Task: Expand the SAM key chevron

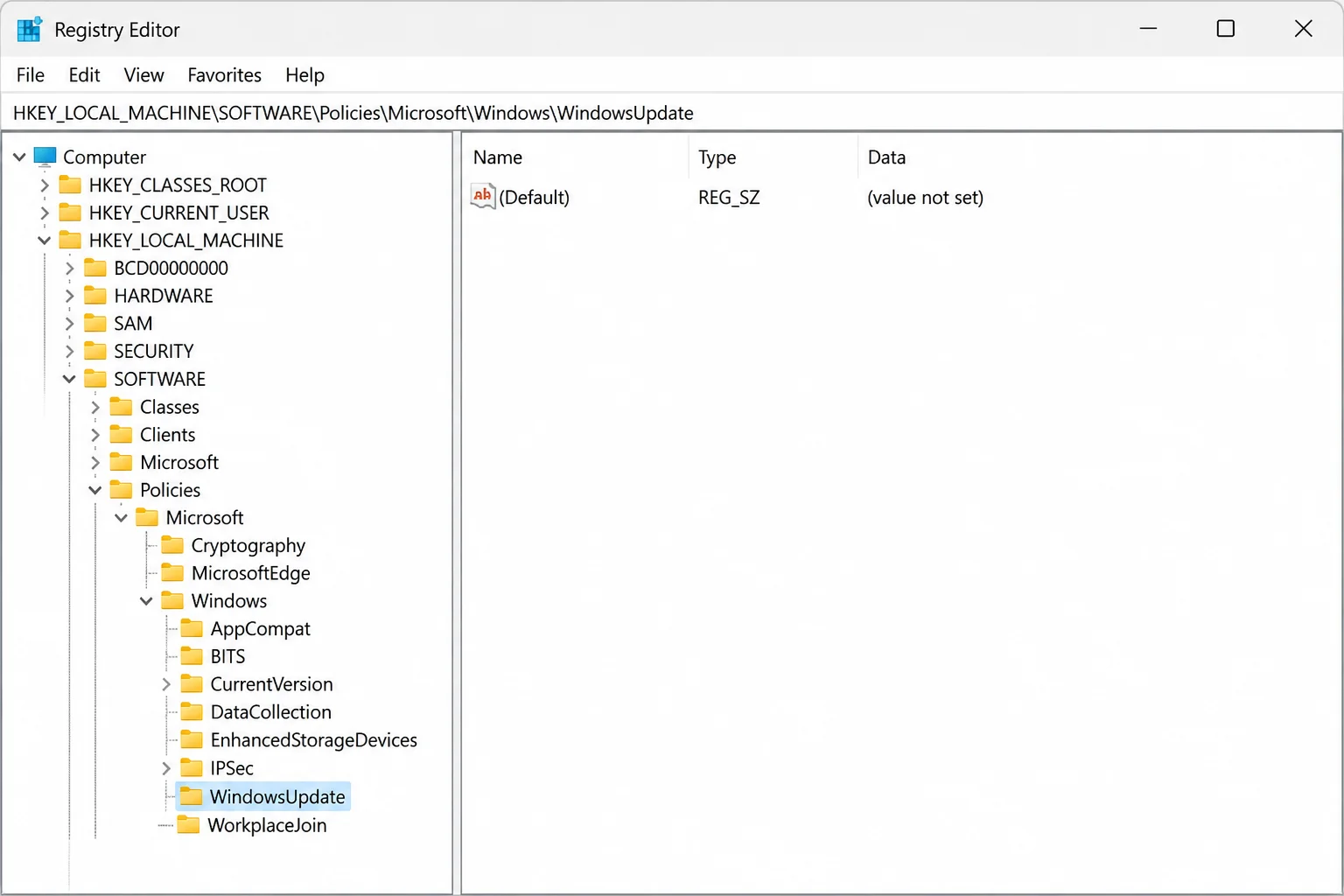Action: [70, 324]
